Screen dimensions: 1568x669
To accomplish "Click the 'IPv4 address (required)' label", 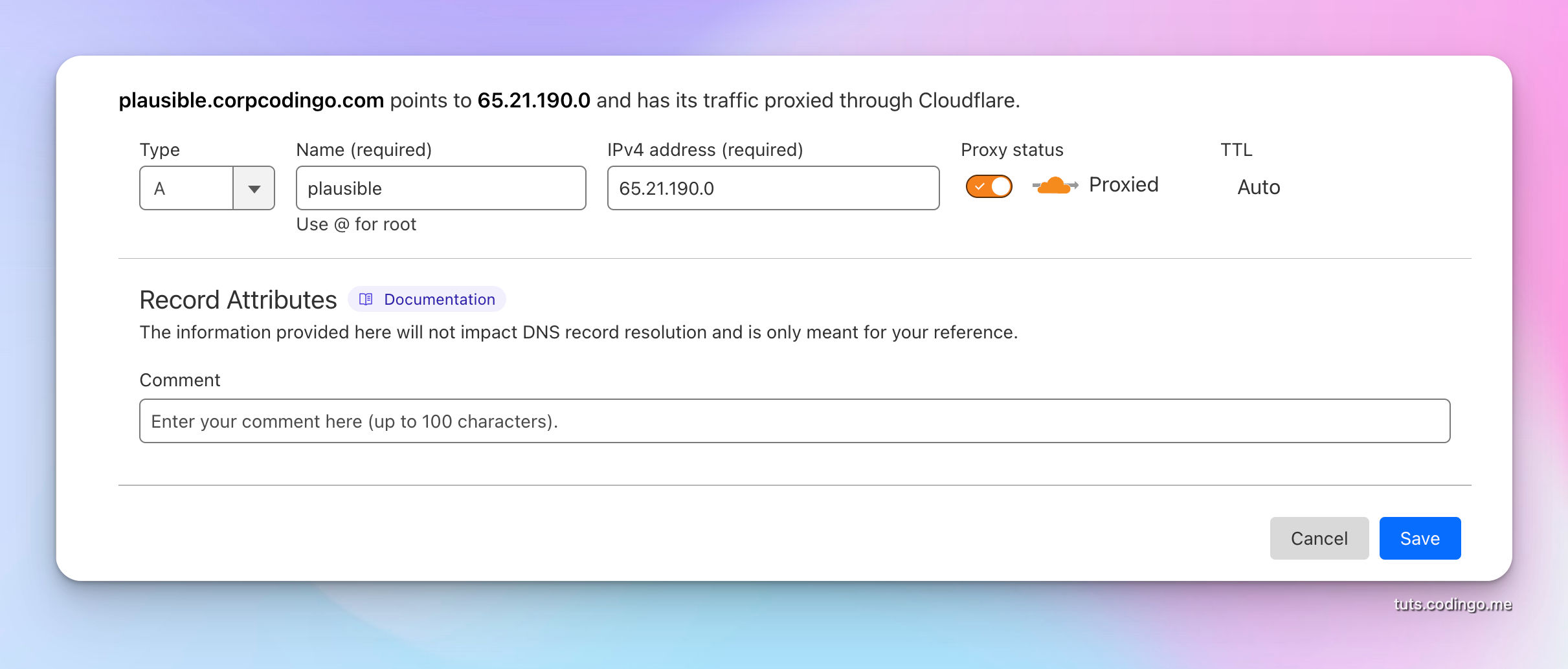I will (705, 150).
